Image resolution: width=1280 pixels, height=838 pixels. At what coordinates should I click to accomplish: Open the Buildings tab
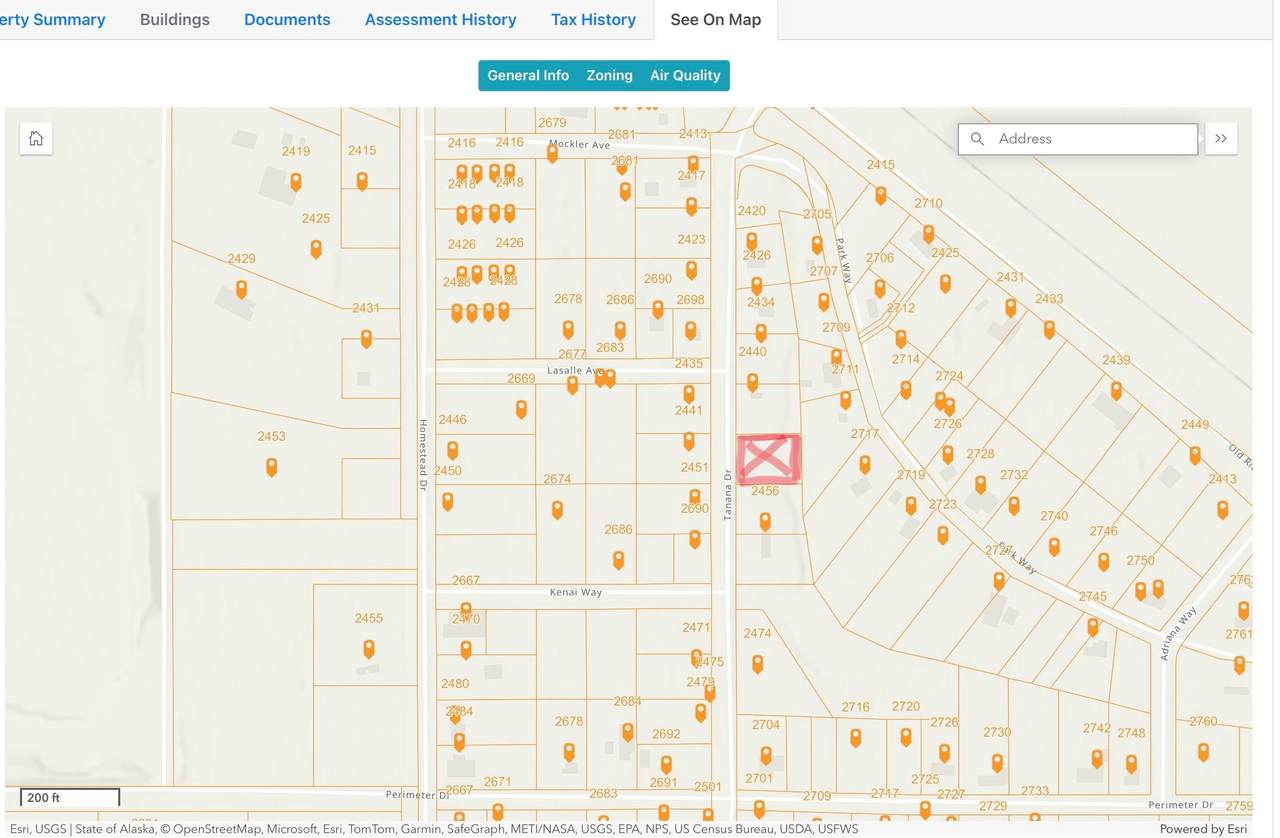click(175, 20)
